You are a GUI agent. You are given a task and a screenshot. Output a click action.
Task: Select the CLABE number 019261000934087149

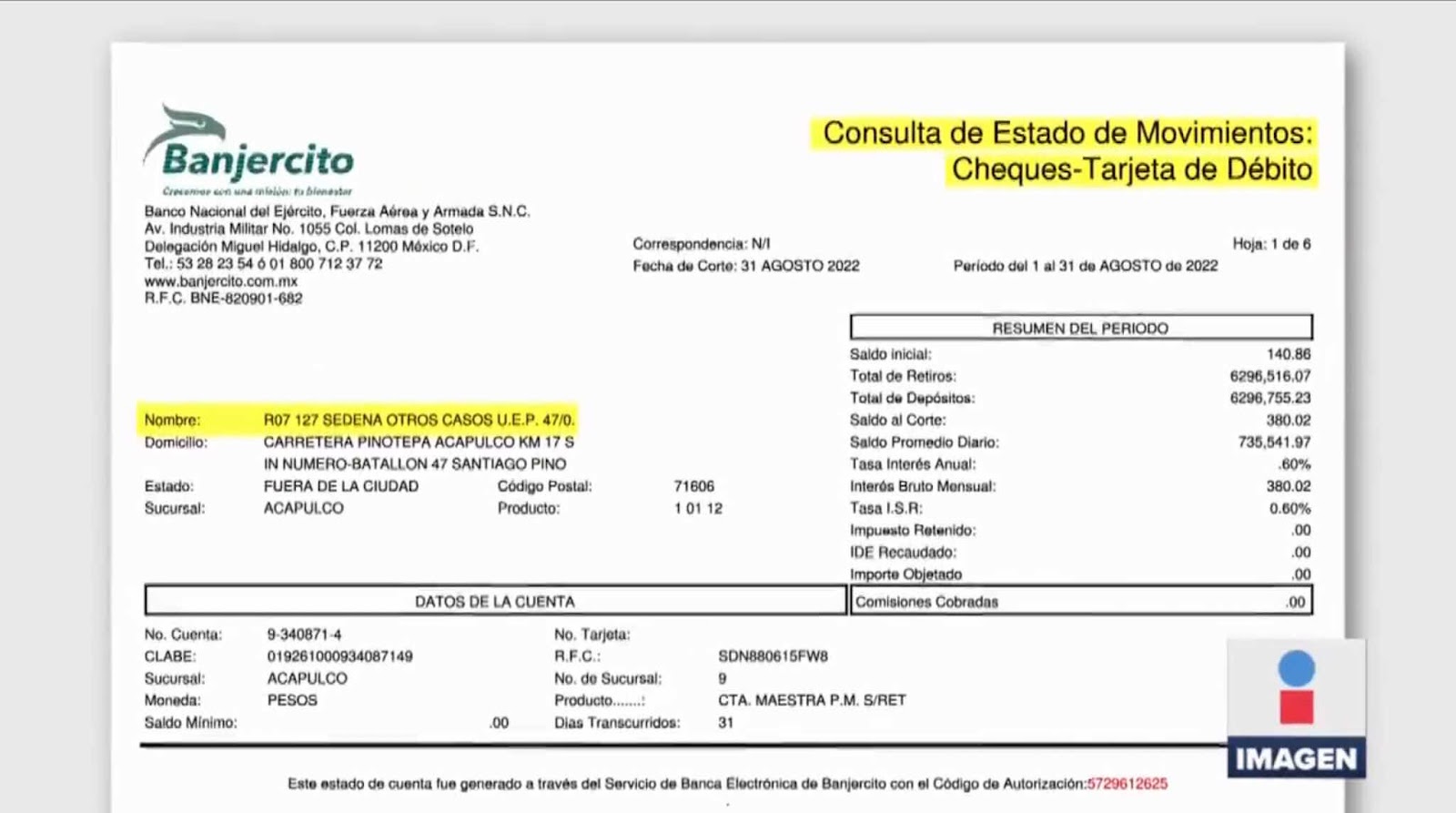click(339, 655)
